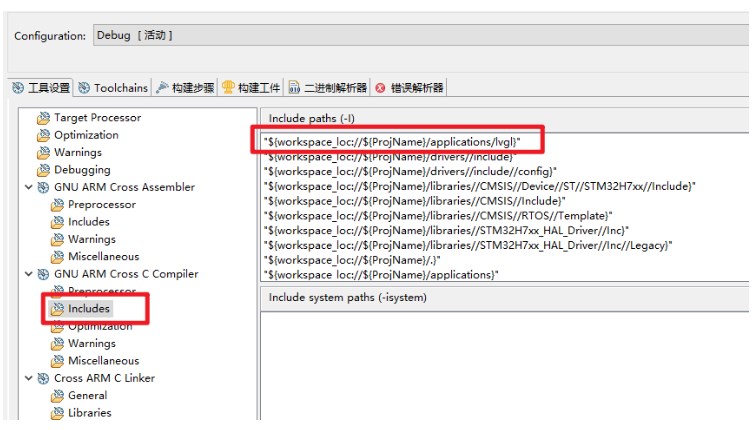Viewport: 756px width, 430px height.
Task: Collapse the GNU ARM Cross C Compiler node
Action: 29,274
